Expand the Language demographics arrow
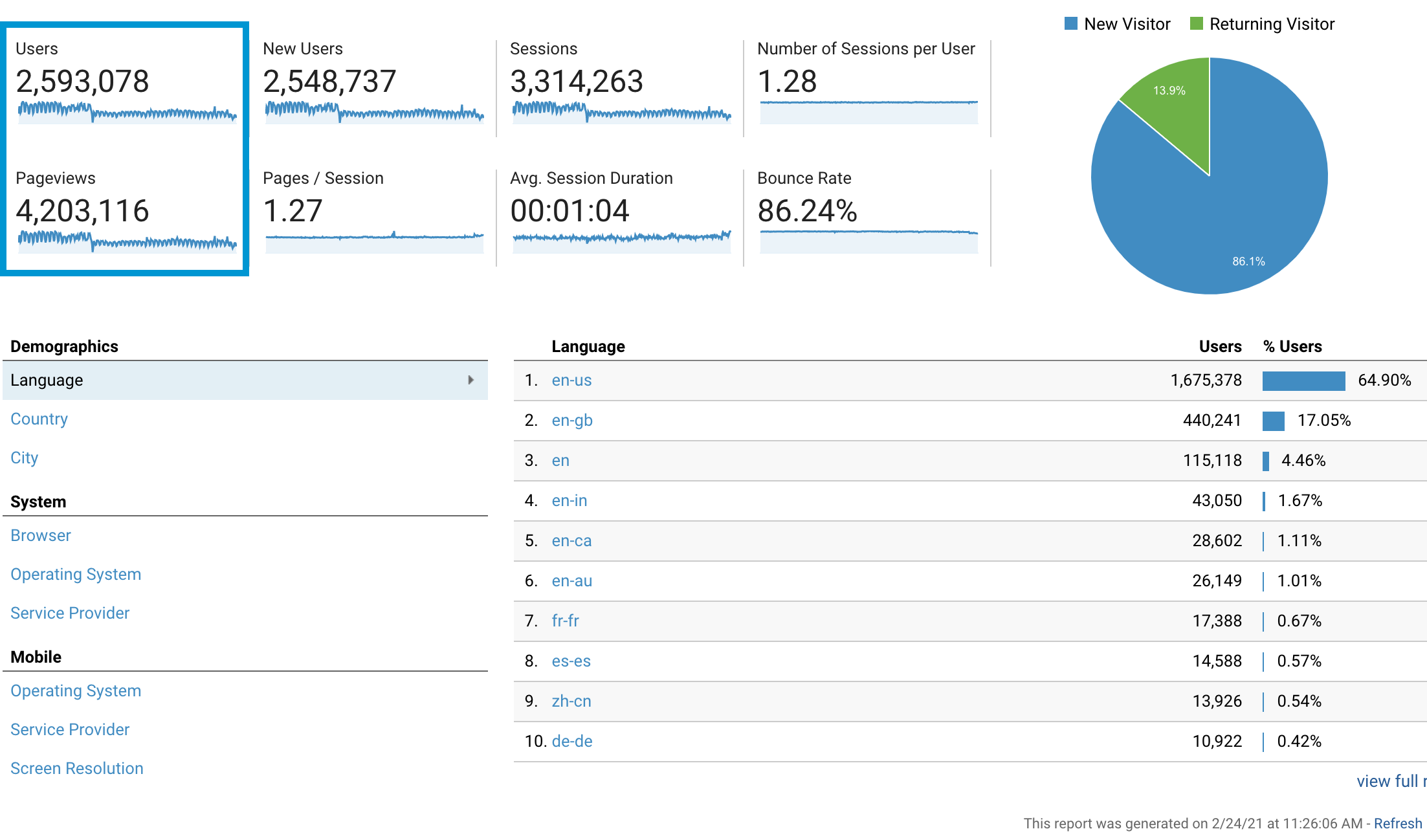 click(x=470, y=380)
